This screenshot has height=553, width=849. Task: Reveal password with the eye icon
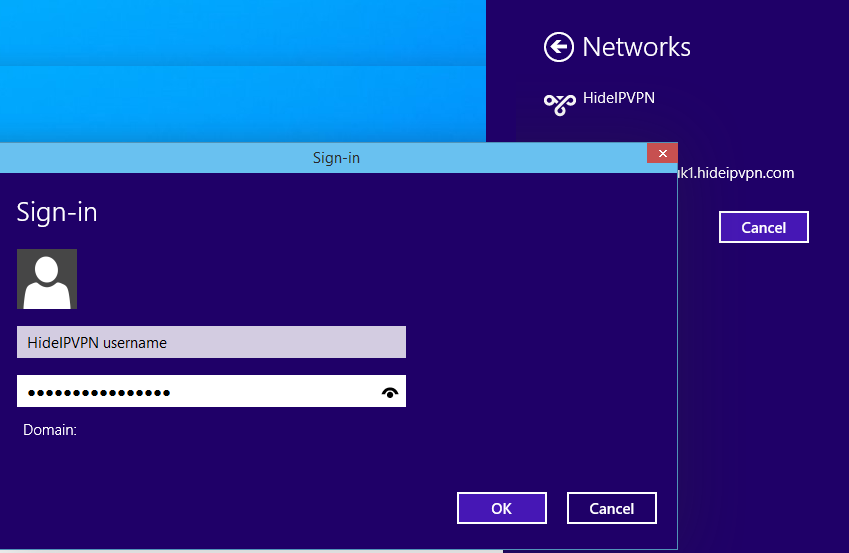click(390, 392)
